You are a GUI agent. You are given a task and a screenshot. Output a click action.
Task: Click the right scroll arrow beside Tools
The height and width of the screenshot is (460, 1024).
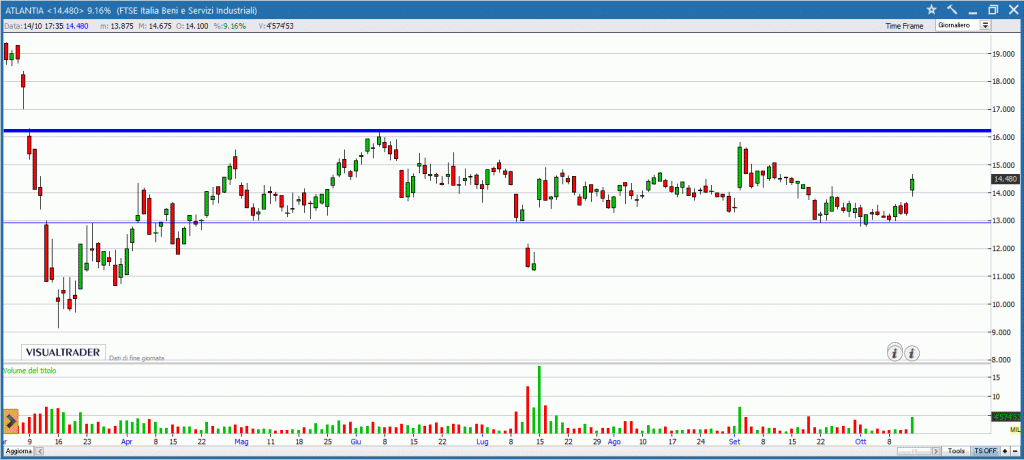(x=936, y=451)
